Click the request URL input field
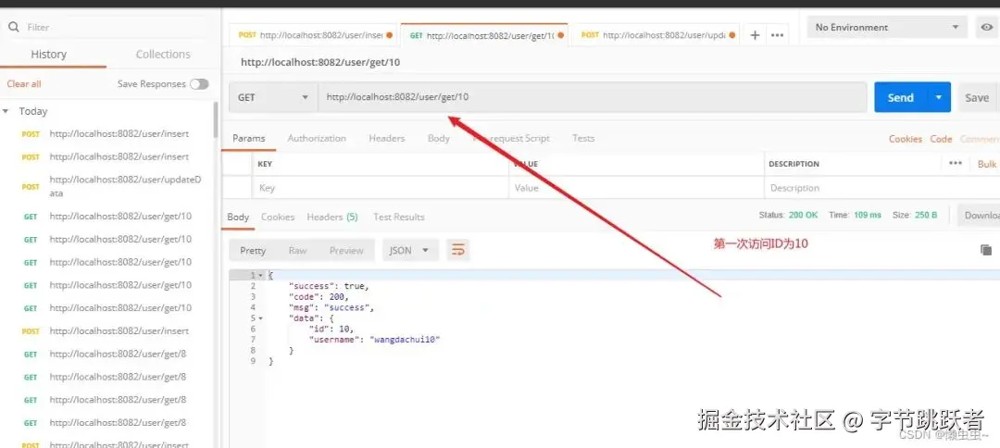Screen dimensions: 1000x448 pos(592,98)
